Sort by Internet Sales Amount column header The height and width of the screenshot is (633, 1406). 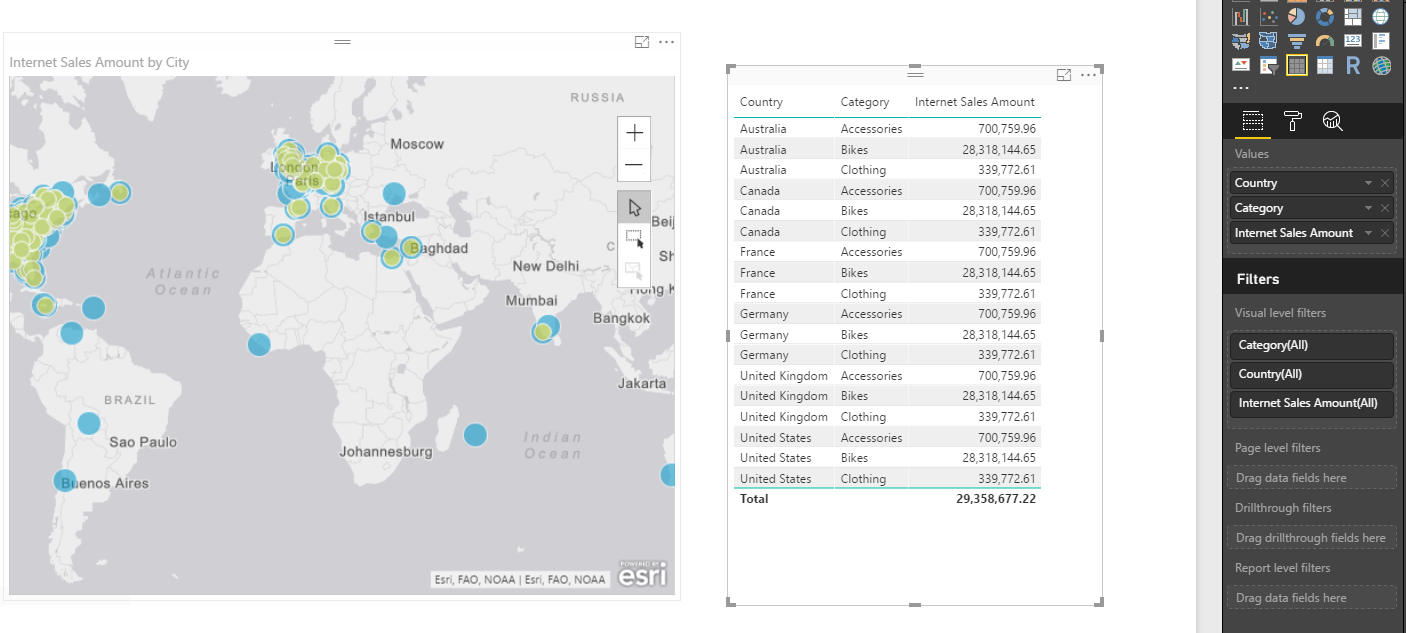tap(975, 102)
